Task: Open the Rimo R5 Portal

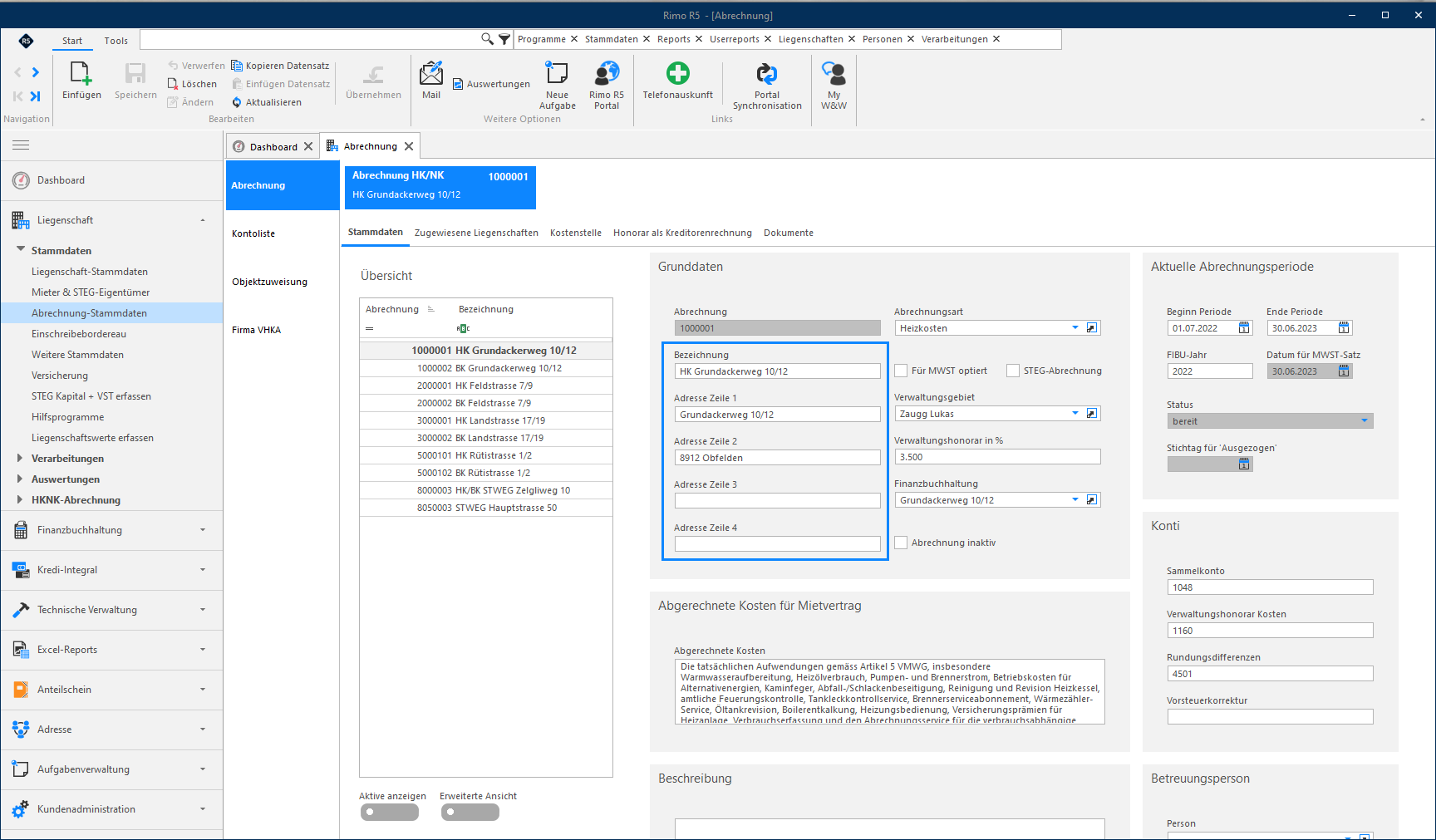Action: click(x=607, y=73)
